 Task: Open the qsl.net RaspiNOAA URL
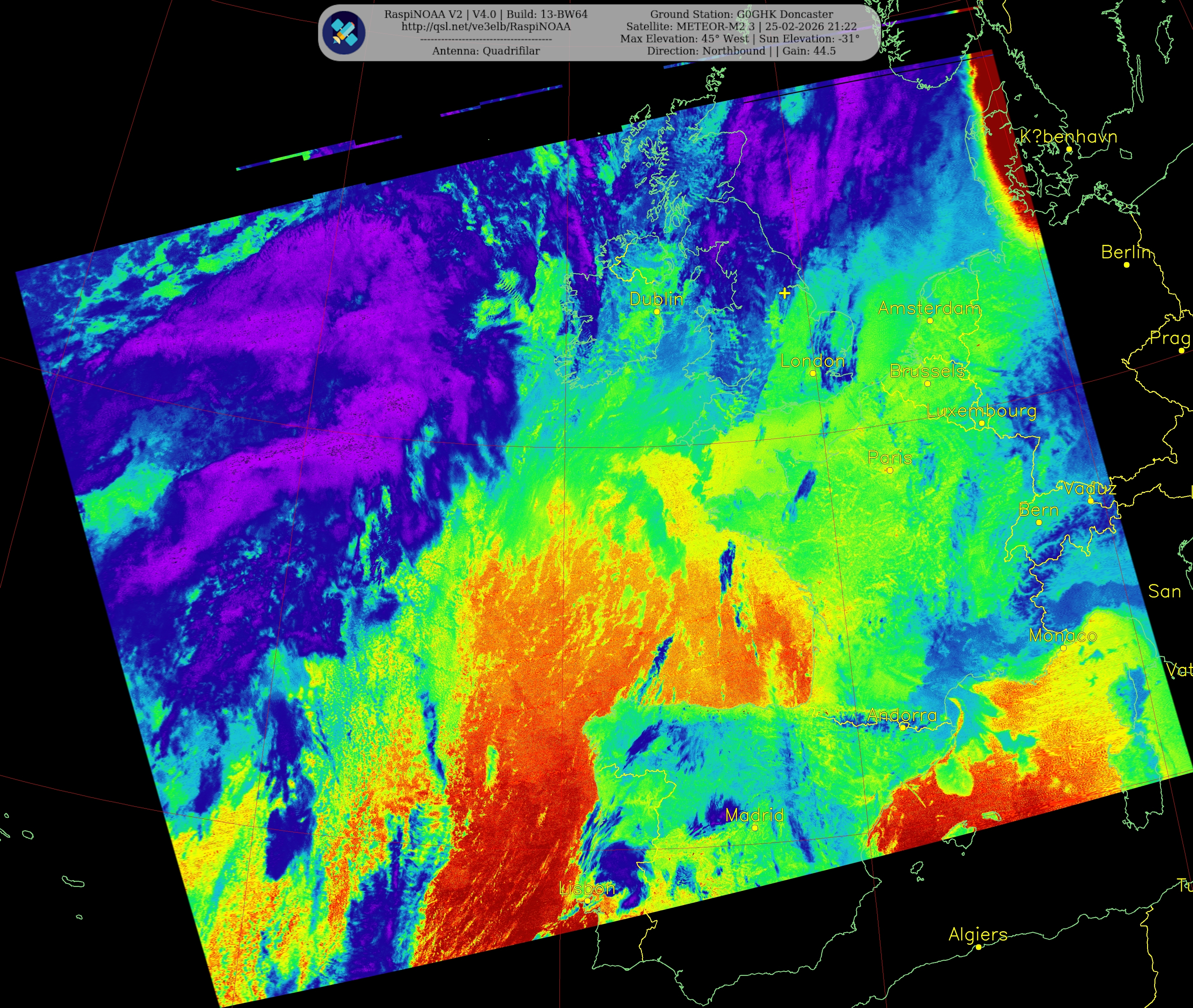486,26
